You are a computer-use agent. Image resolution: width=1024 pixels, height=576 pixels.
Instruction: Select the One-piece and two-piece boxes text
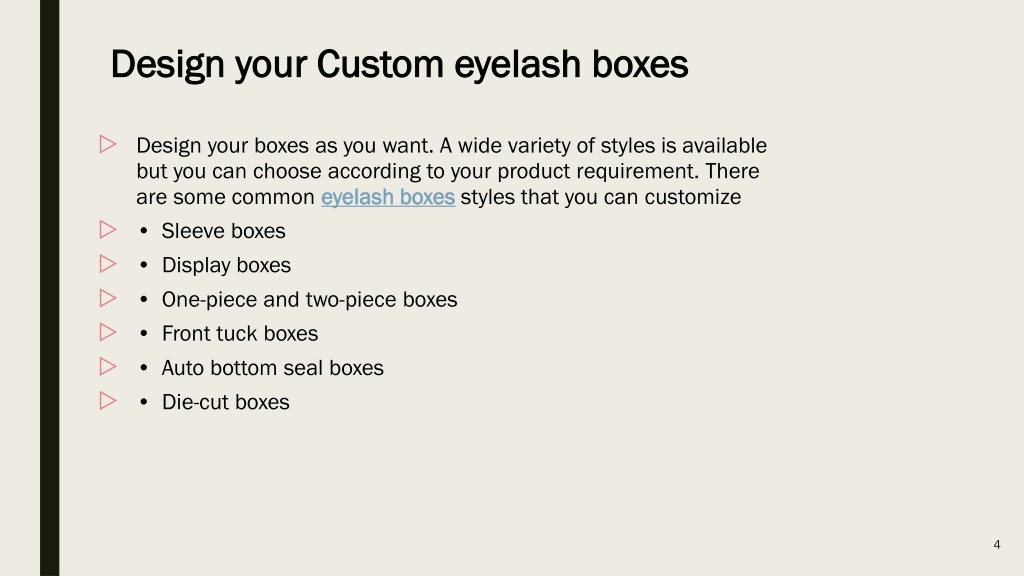(x=309, y=300)
